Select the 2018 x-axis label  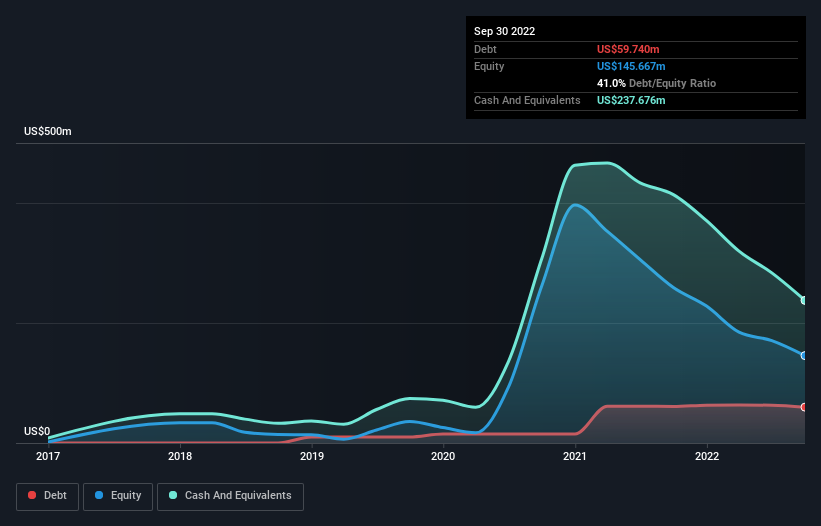click(180, 456)
